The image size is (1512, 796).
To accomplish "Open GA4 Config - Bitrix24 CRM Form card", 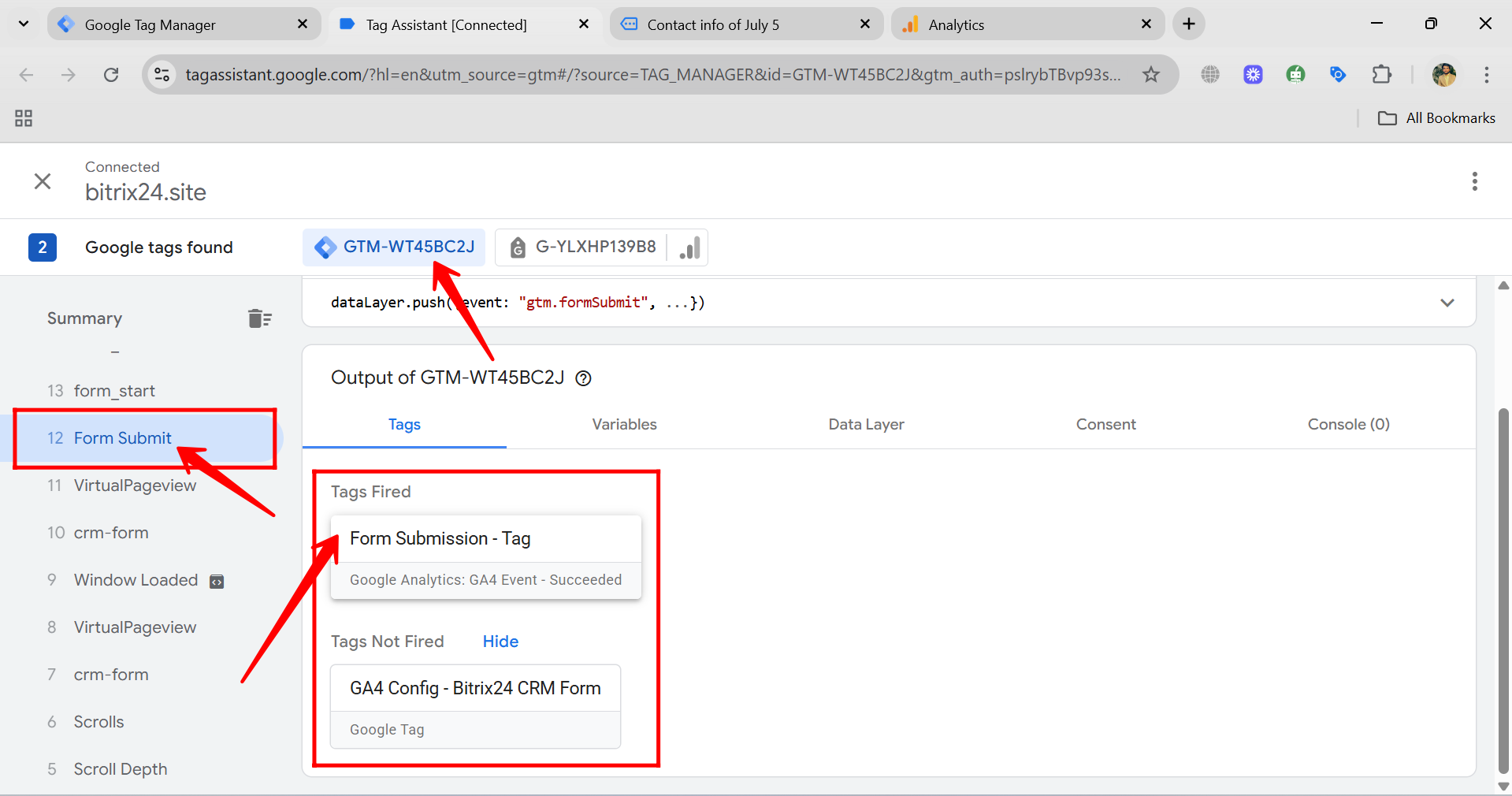I will (x=476, y=707).
